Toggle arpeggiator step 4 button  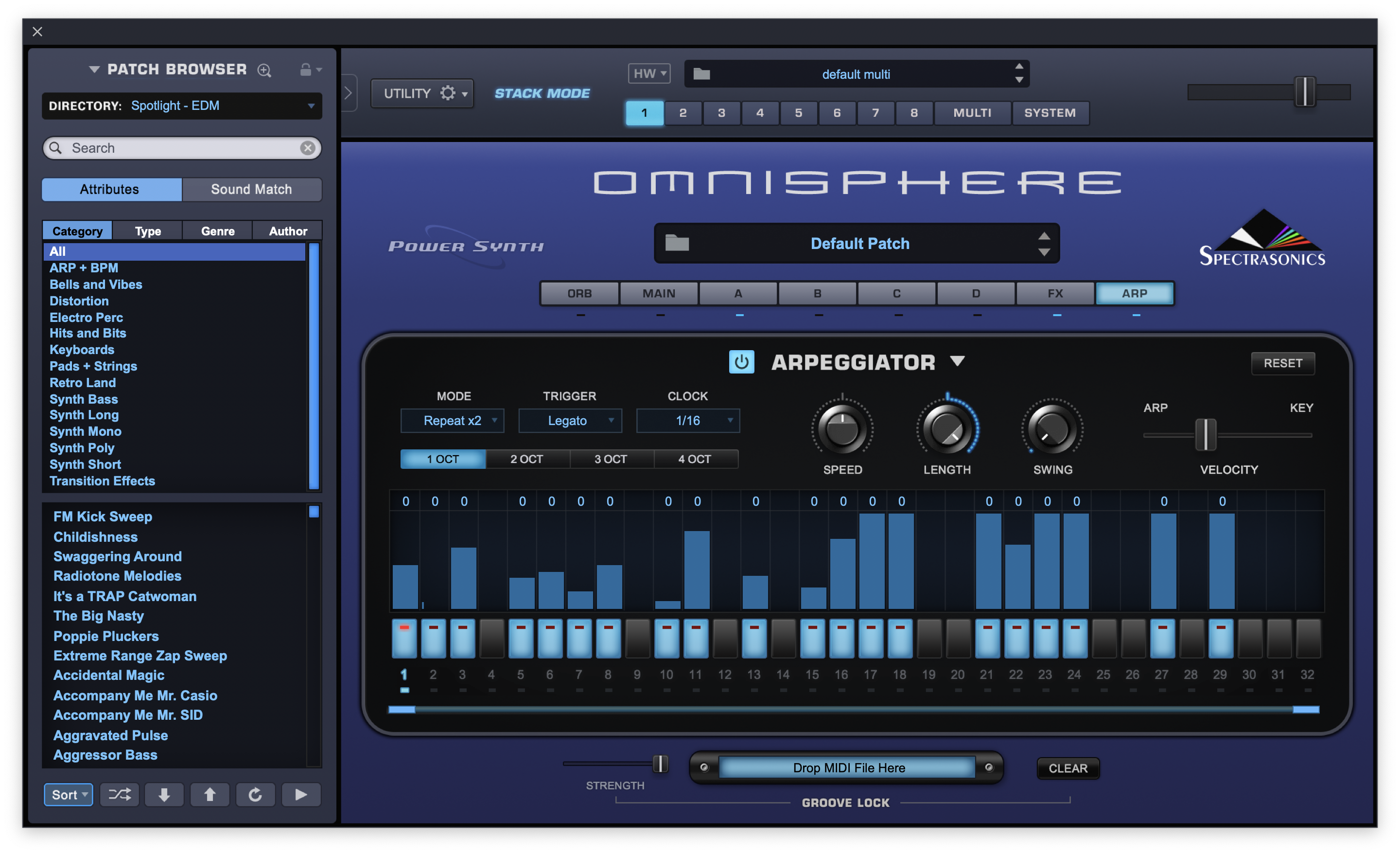pos(491,639)
